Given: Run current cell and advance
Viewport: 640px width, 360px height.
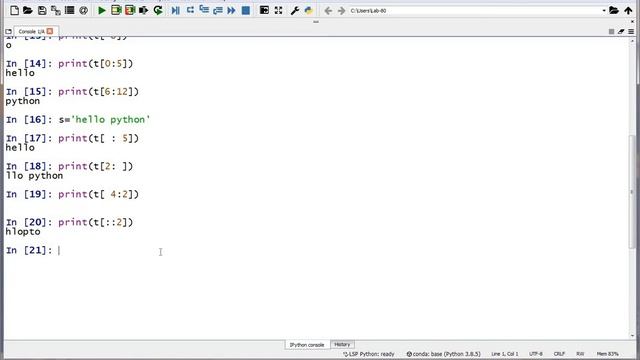Looking at the screenshot, I should click(130, 11).
